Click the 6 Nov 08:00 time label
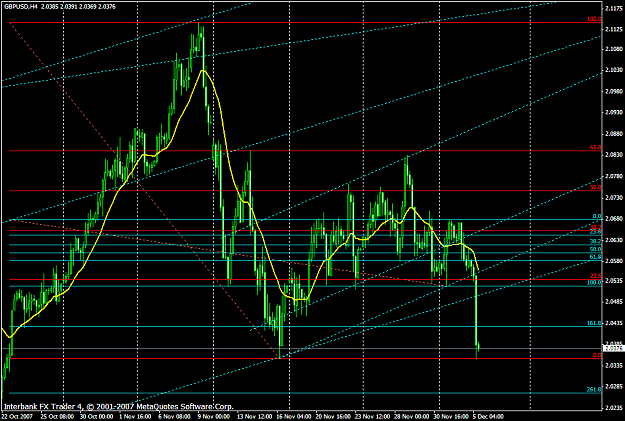Viewport: 625px width, 421px height. click(x=174, y=417)
